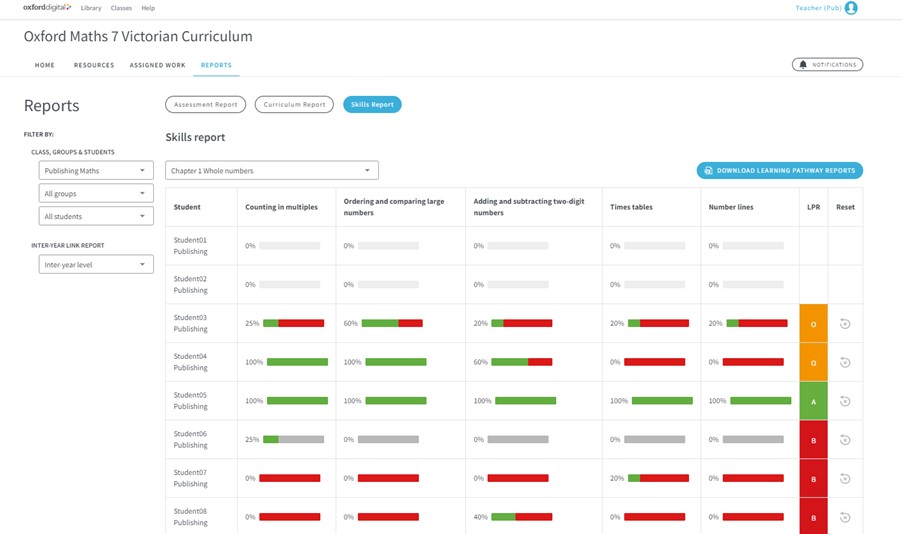Click Student07 Times tables 20% bar
The height and width of the screenshot is (534, 902).
[658, 478]
